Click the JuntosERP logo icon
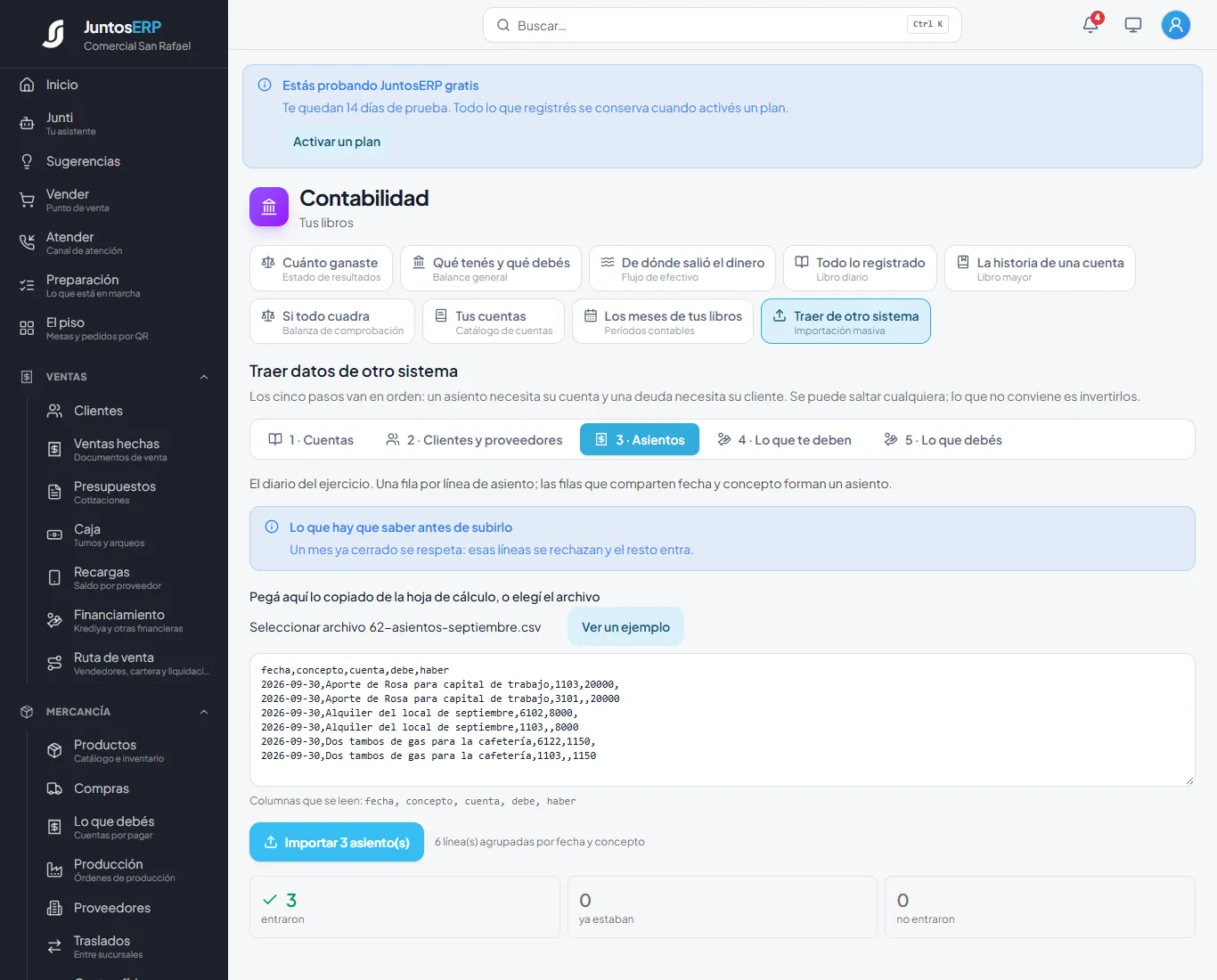The height and width of the screenshot is (980, 1217). click(x=53, y=34)
